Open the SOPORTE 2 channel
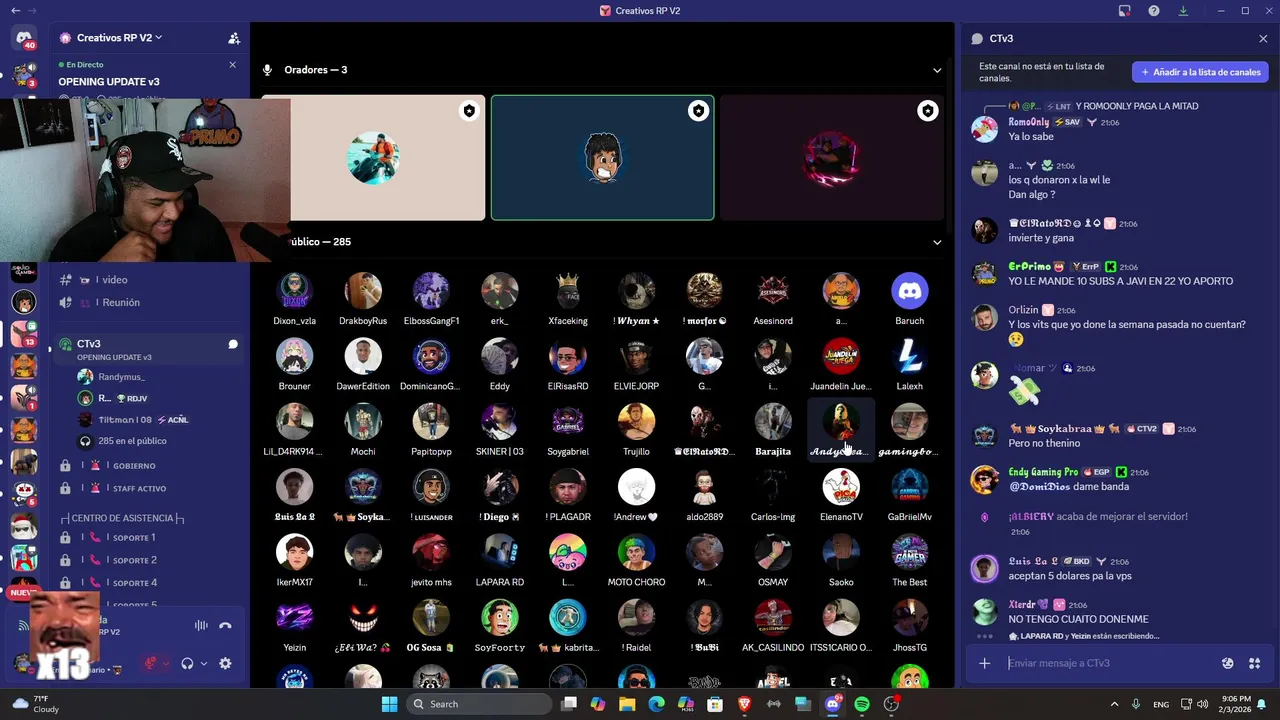 click(x=150, y=560)
